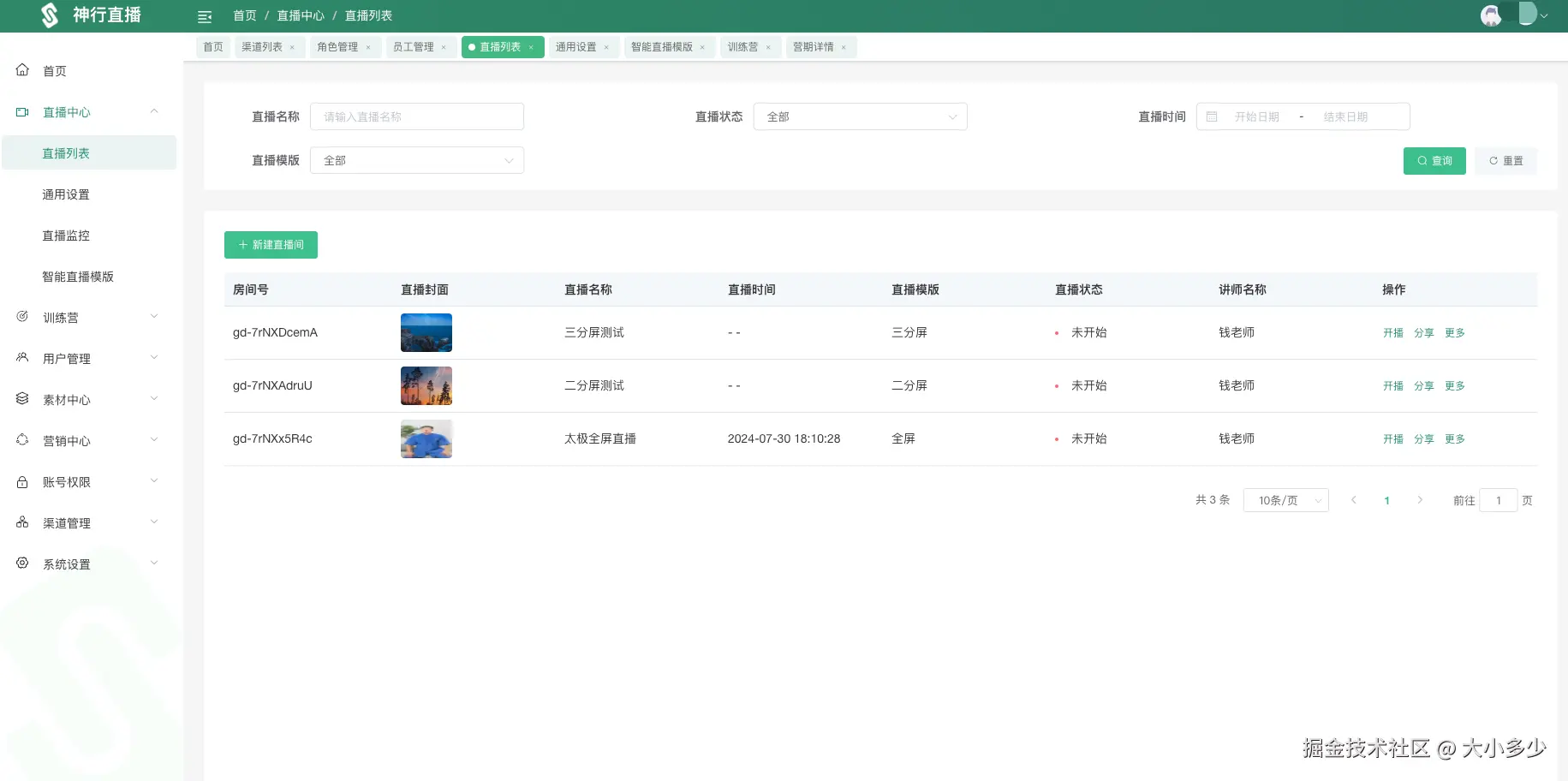Click 分享 for room gd-7rNXAdruU
Screen dimensions: 1568x781
click(1424, 386)
